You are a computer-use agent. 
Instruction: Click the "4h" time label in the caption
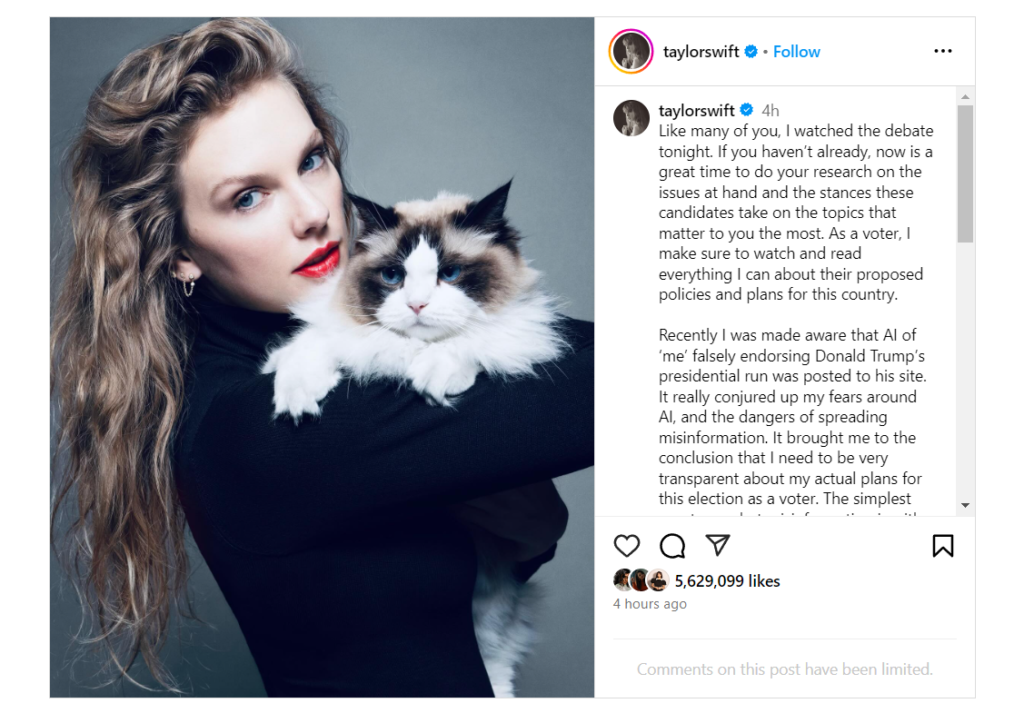tap(770, 110)
